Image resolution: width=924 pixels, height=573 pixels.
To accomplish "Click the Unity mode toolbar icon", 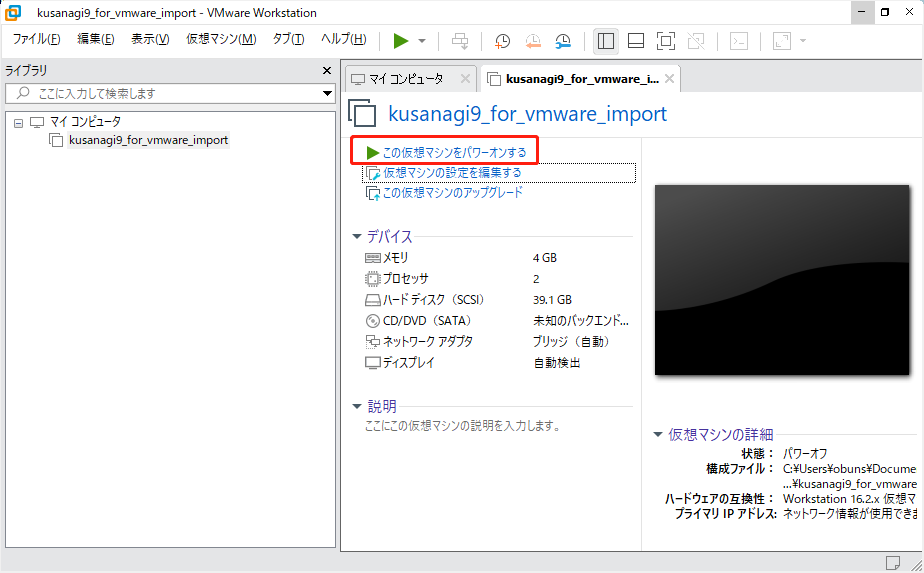I will (x=696, y=41).
